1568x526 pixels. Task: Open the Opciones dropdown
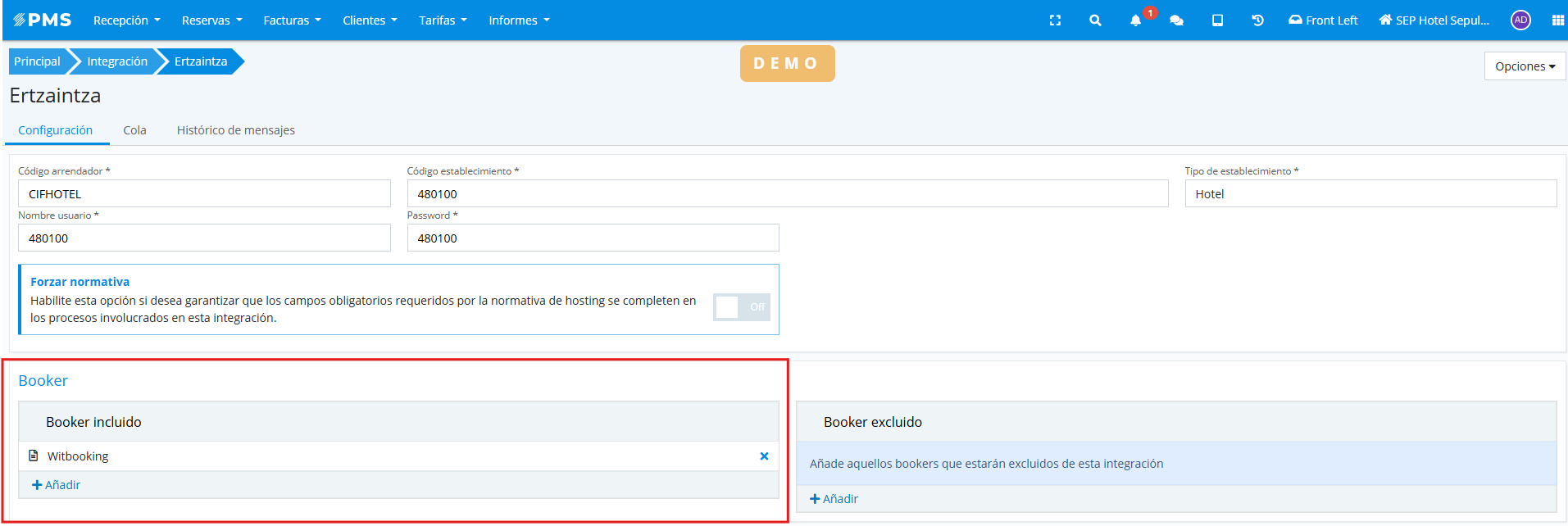(x=1525, y=66)
